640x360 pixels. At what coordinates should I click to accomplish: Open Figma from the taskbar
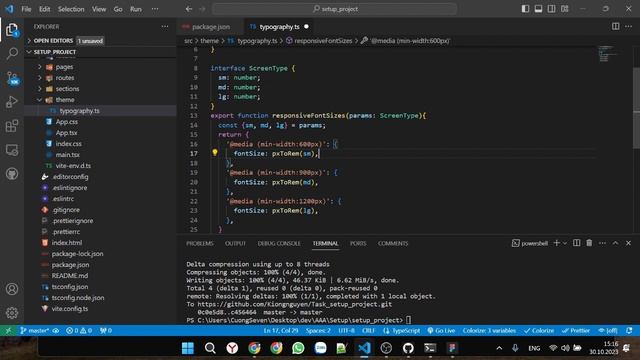click(x=452, y=348)
